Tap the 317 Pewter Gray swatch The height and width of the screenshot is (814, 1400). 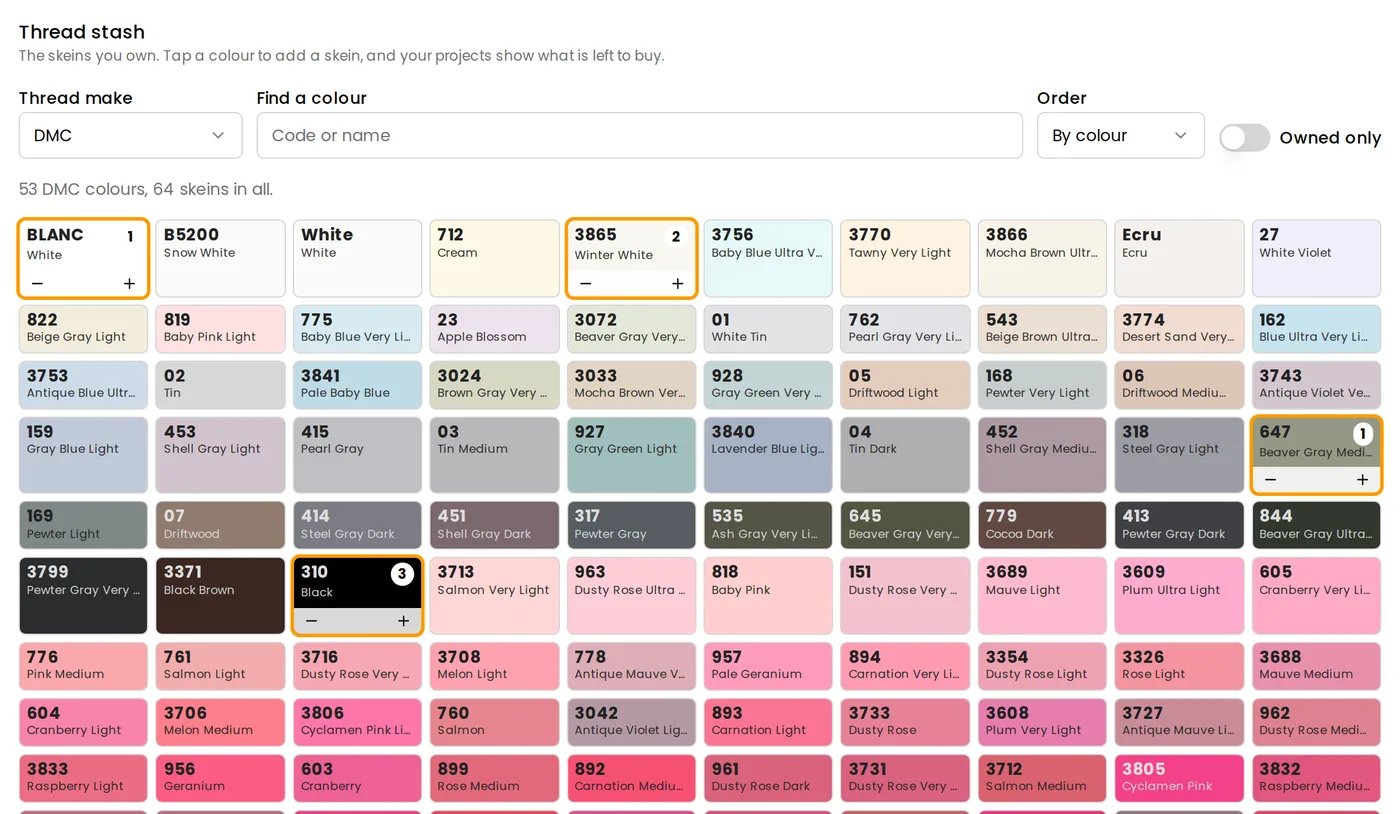631,526
